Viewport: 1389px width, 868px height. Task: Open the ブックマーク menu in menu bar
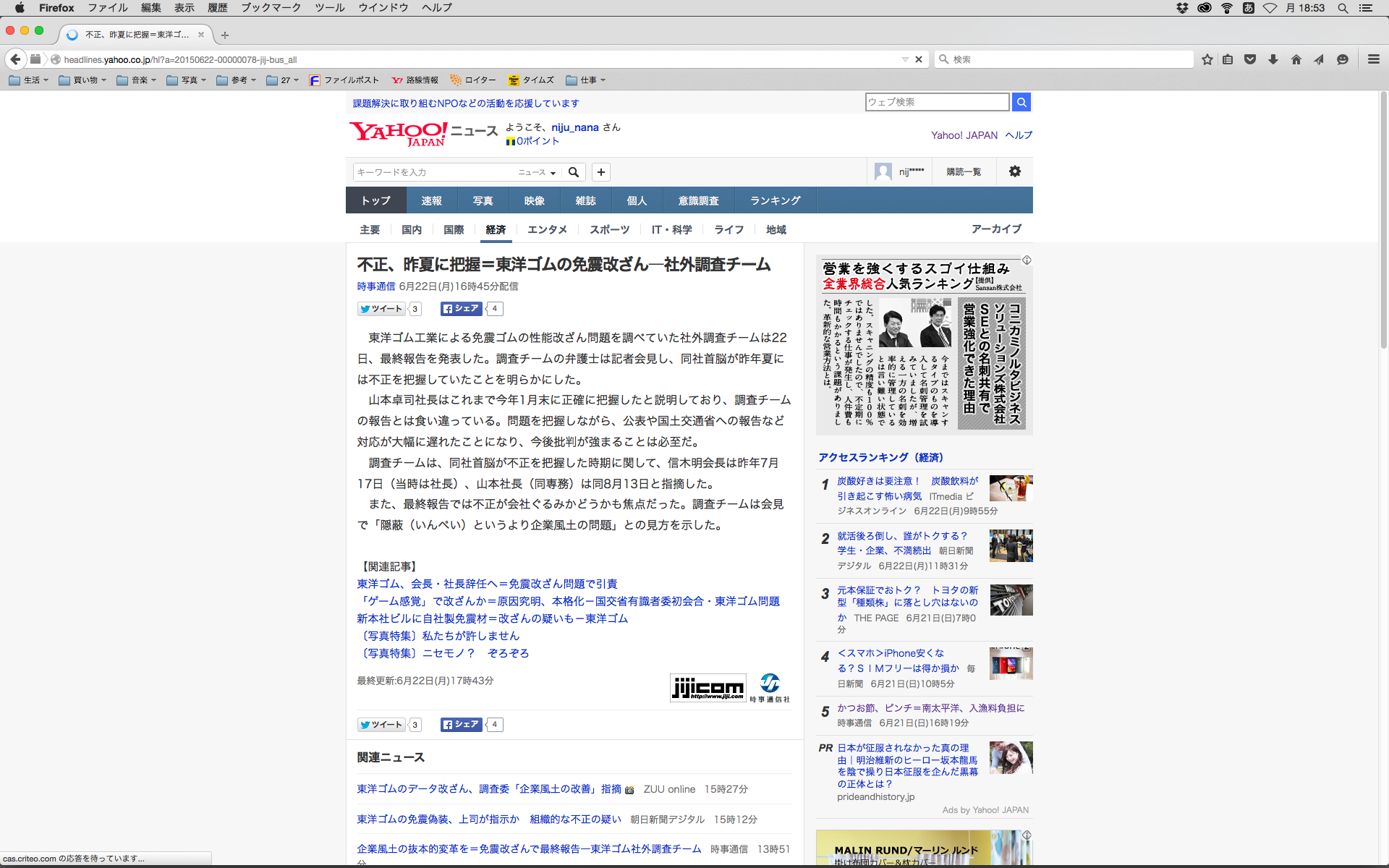[266, 7]
